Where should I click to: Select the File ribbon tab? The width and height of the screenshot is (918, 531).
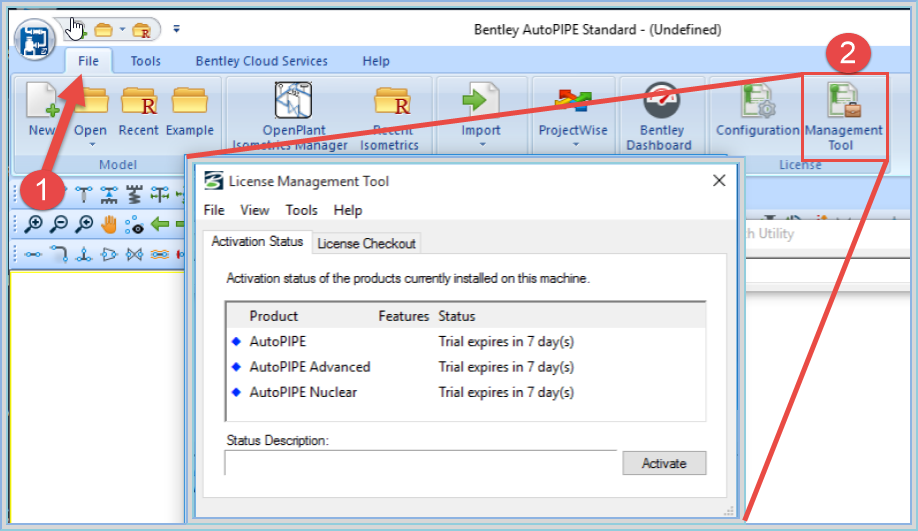click(x=88, y=61)
